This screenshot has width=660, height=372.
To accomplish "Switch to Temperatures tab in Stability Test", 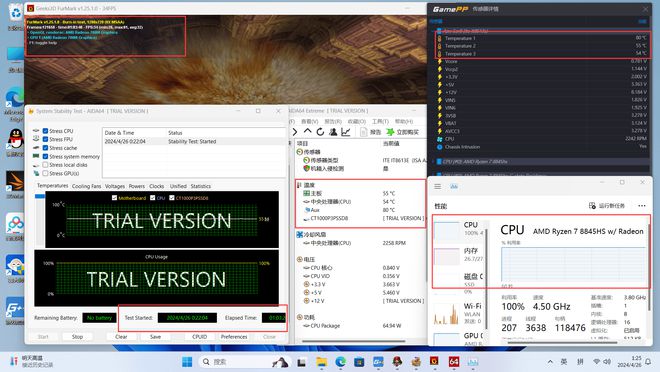I will tap(52, 186).
